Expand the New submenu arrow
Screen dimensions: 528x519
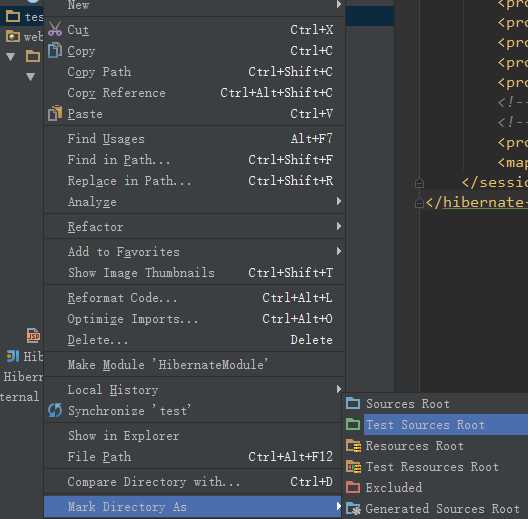[339, 4]
